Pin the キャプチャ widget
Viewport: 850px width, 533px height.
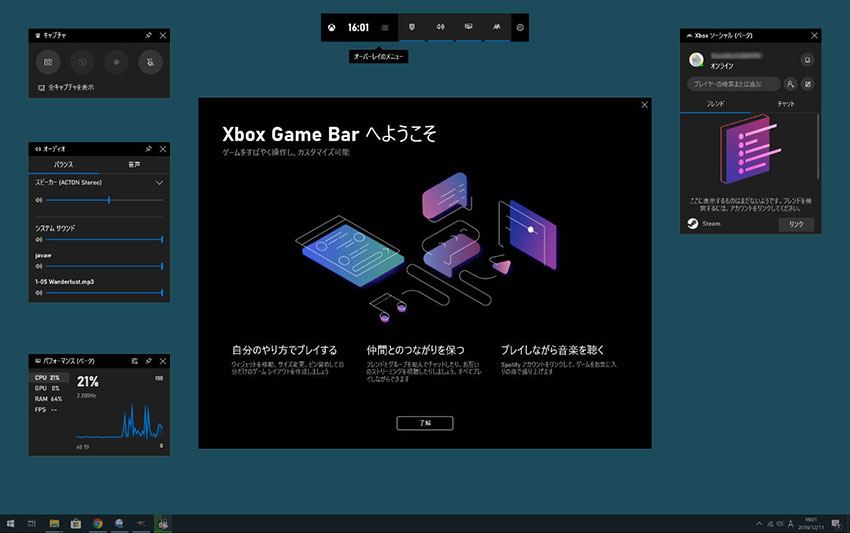click(149, 35)
